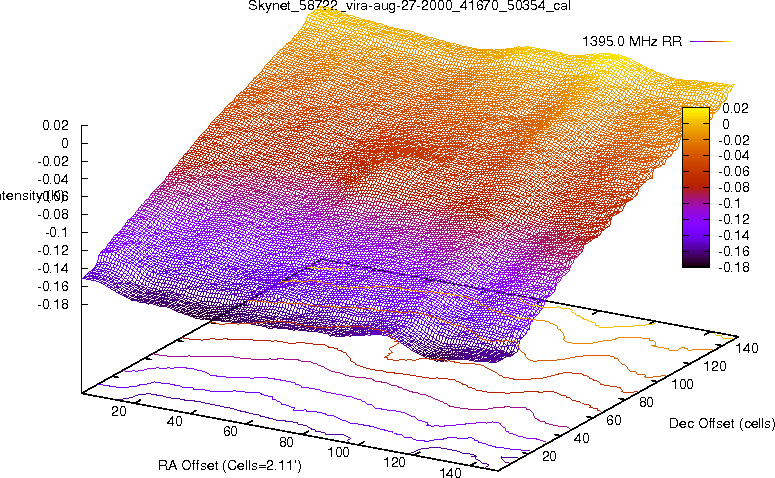
Task: Click the '60' tick on the RA Offset axis
Action: point(231,432)
